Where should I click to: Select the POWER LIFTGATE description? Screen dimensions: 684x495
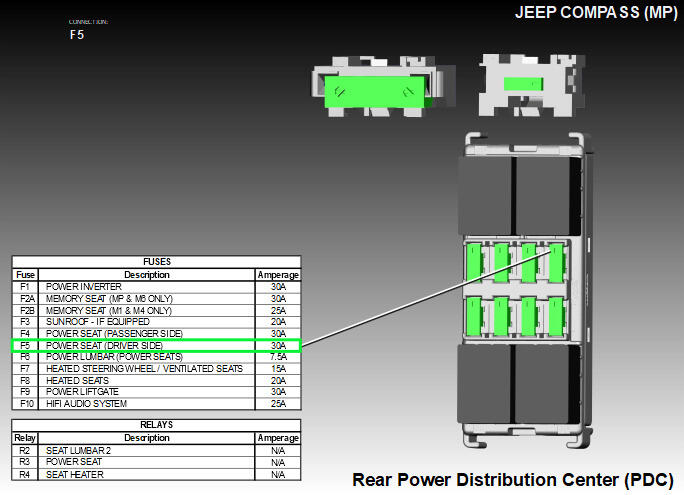click(x=82, y=392)
